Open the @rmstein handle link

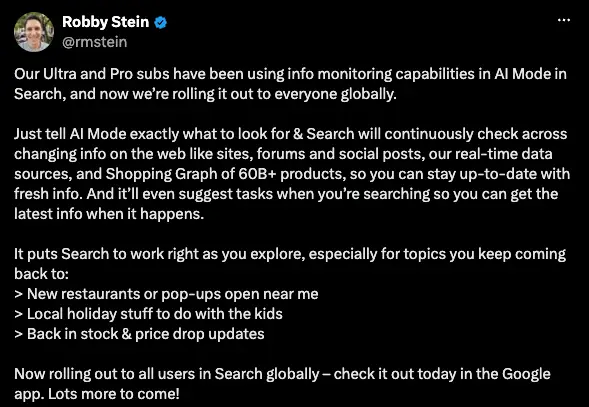[x=94, y=42]
